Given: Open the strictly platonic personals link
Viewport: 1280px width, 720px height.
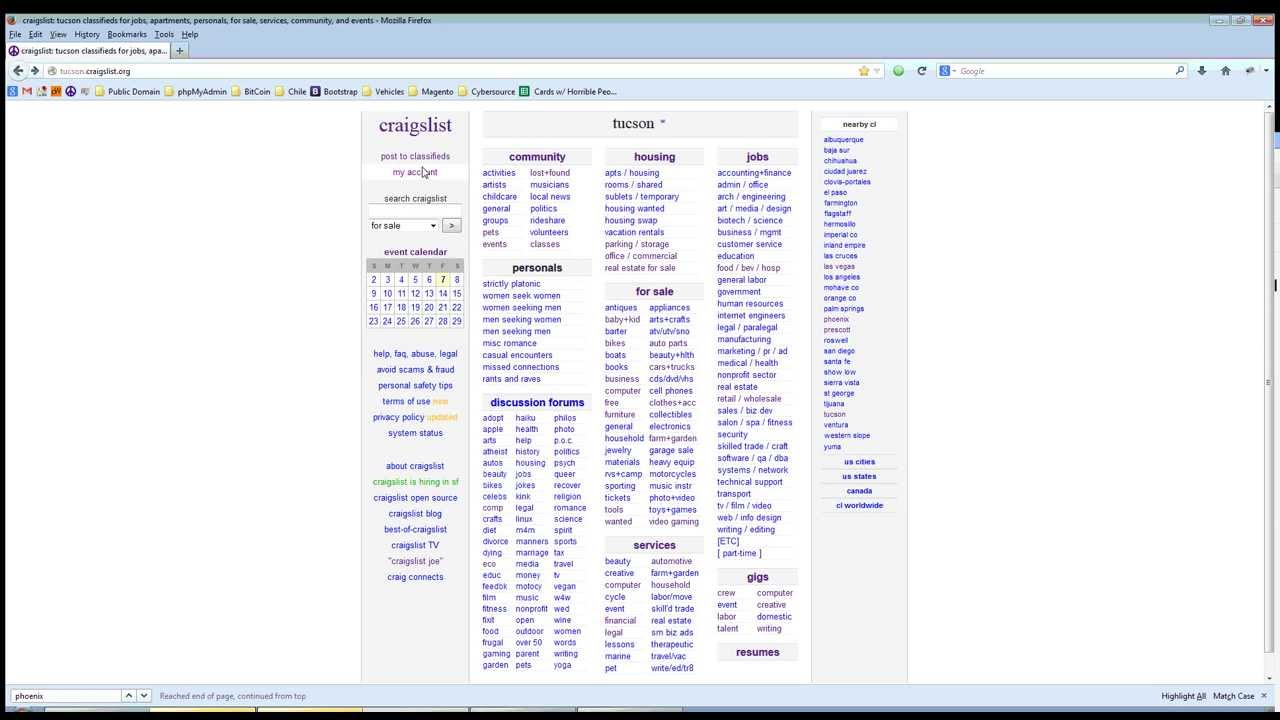Looking at the screenshot, I should 511,284.
